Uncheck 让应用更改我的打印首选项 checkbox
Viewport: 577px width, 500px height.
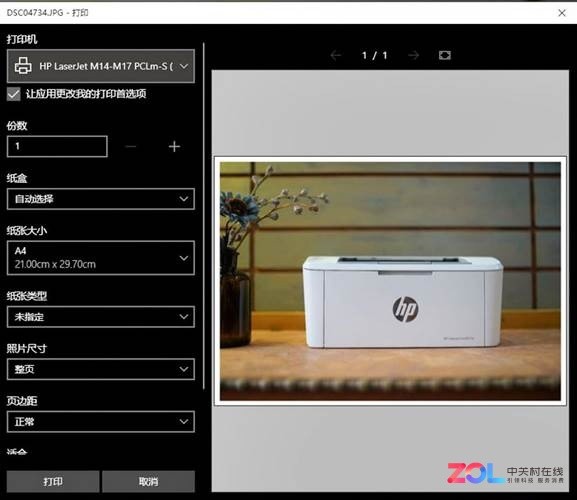14,94
